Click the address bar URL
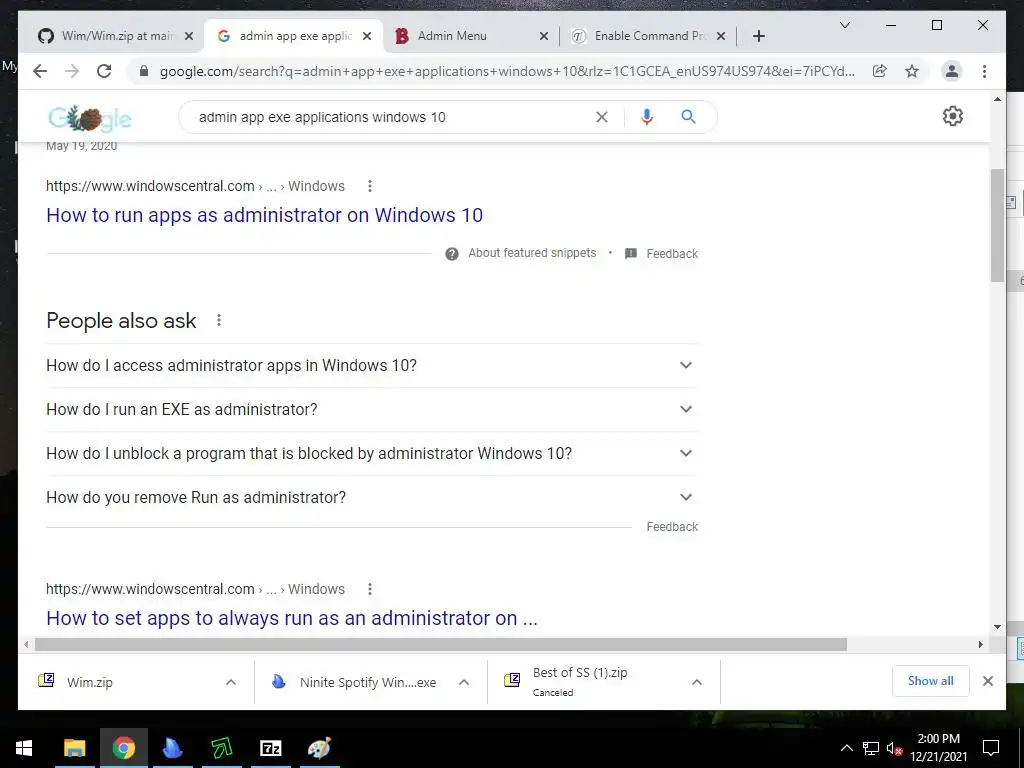This screenshot has height=768, width=1024. tap(507, 71)
